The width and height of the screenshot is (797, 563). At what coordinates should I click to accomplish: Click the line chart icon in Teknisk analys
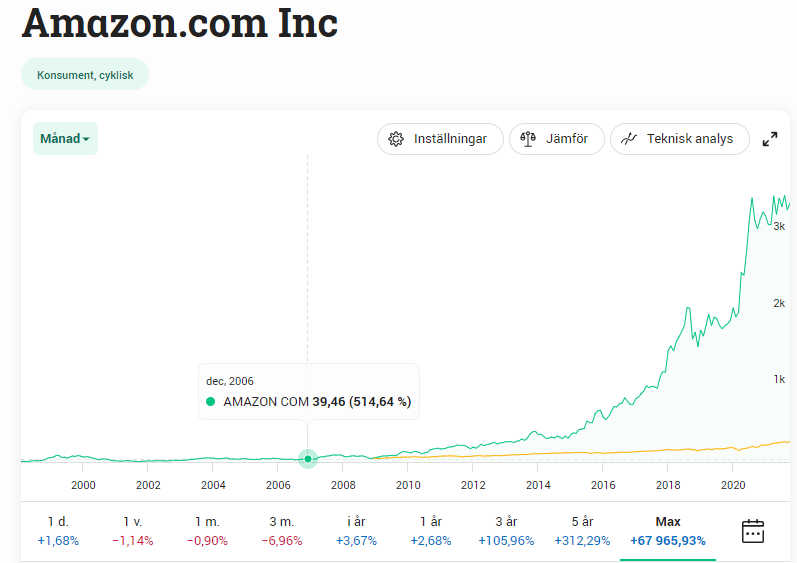coord(629,139)
